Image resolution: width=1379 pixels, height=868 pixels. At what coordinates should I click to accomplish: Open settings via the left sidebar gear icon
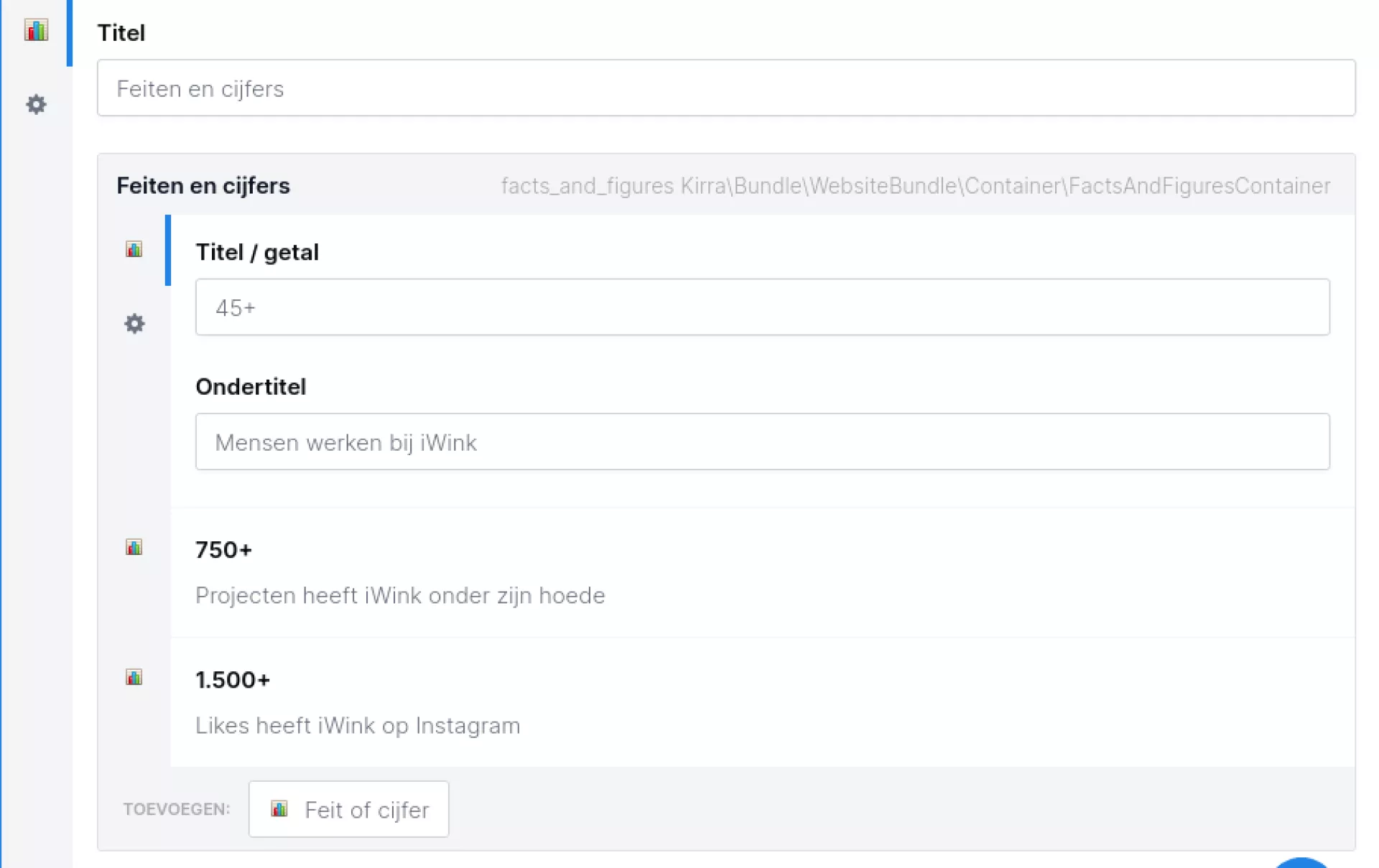(36, 105)
